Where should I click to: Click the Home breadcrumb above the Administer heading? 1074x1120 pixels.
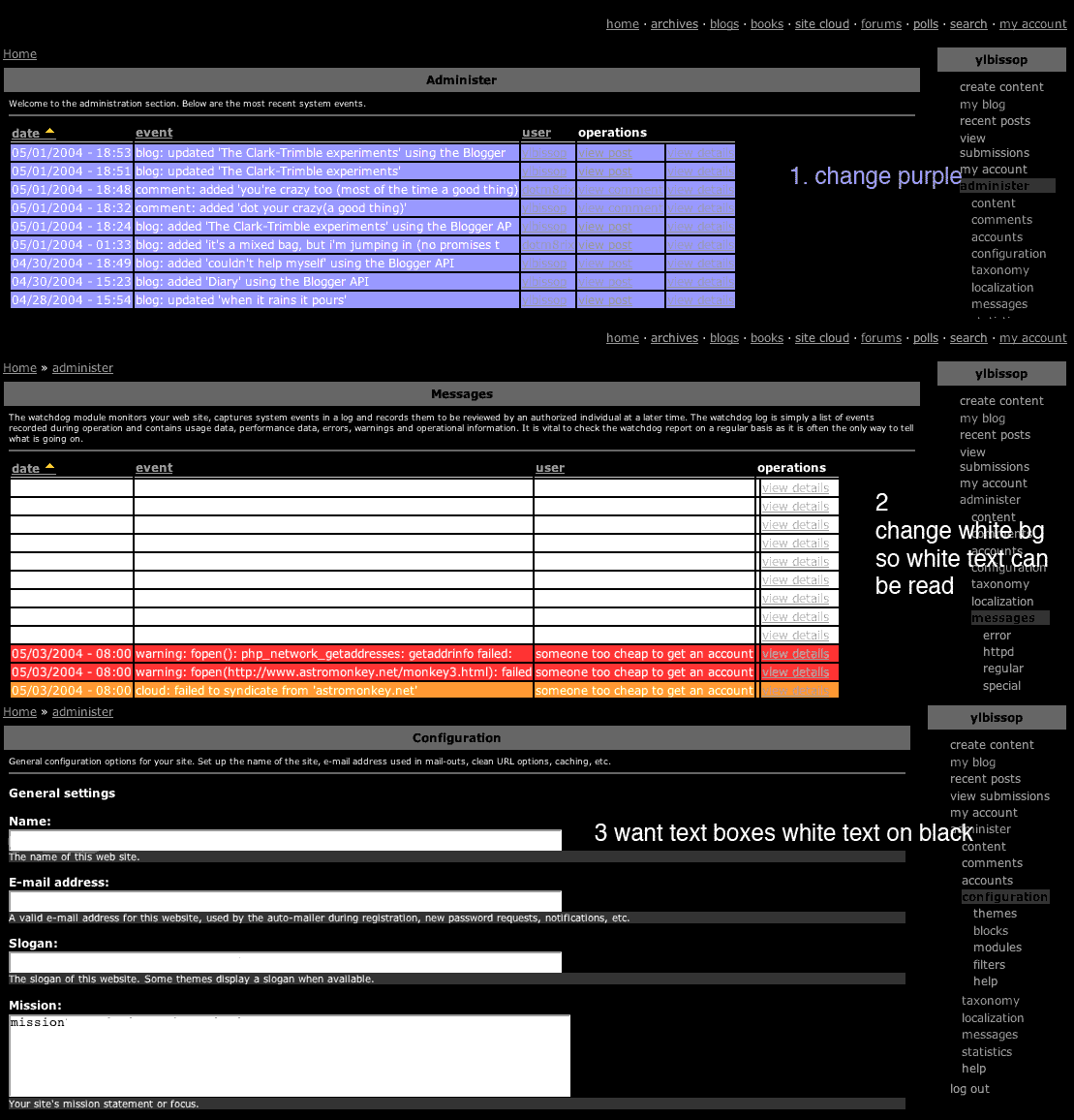coord(20,54)
